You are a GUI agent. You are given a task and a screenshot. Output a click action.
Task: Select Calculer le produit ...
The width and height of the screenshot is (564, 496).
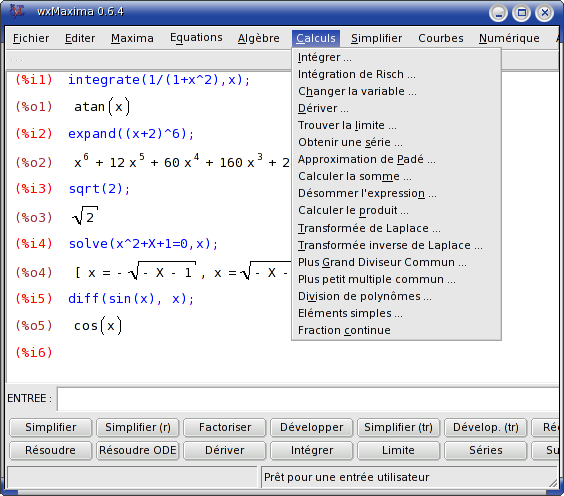coord(396,210)
